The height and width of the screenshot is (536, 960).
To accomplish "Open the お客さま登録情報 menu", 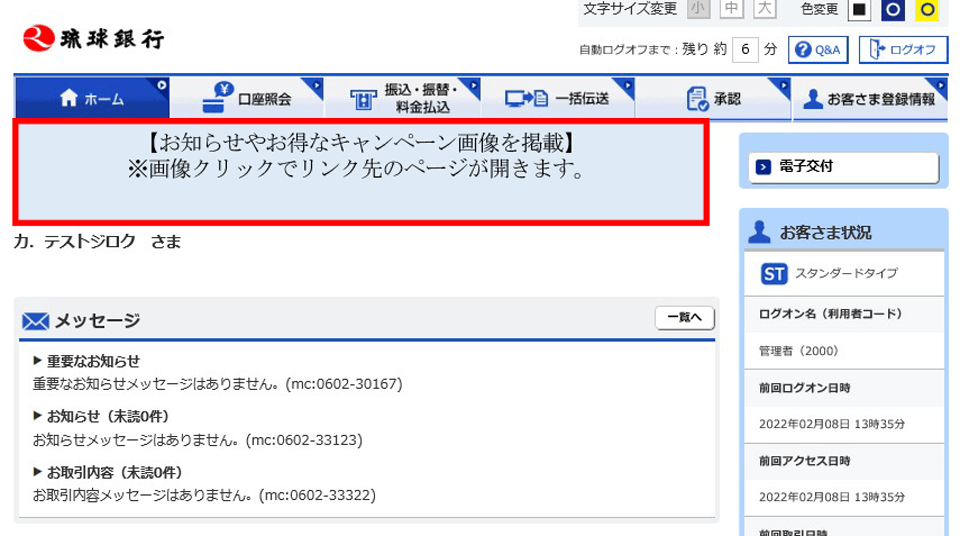I will point(869,99).
